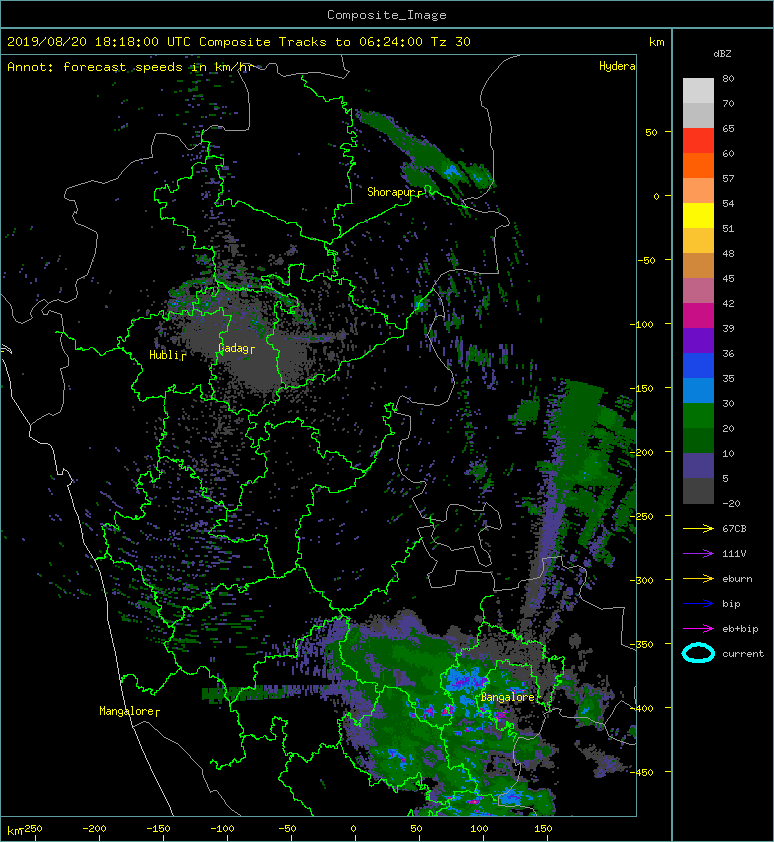The width and height of the screenshot is (774, 842).
Task: Pick the 35 dBZ light blue swatch
Action: (x=698, y=390)
